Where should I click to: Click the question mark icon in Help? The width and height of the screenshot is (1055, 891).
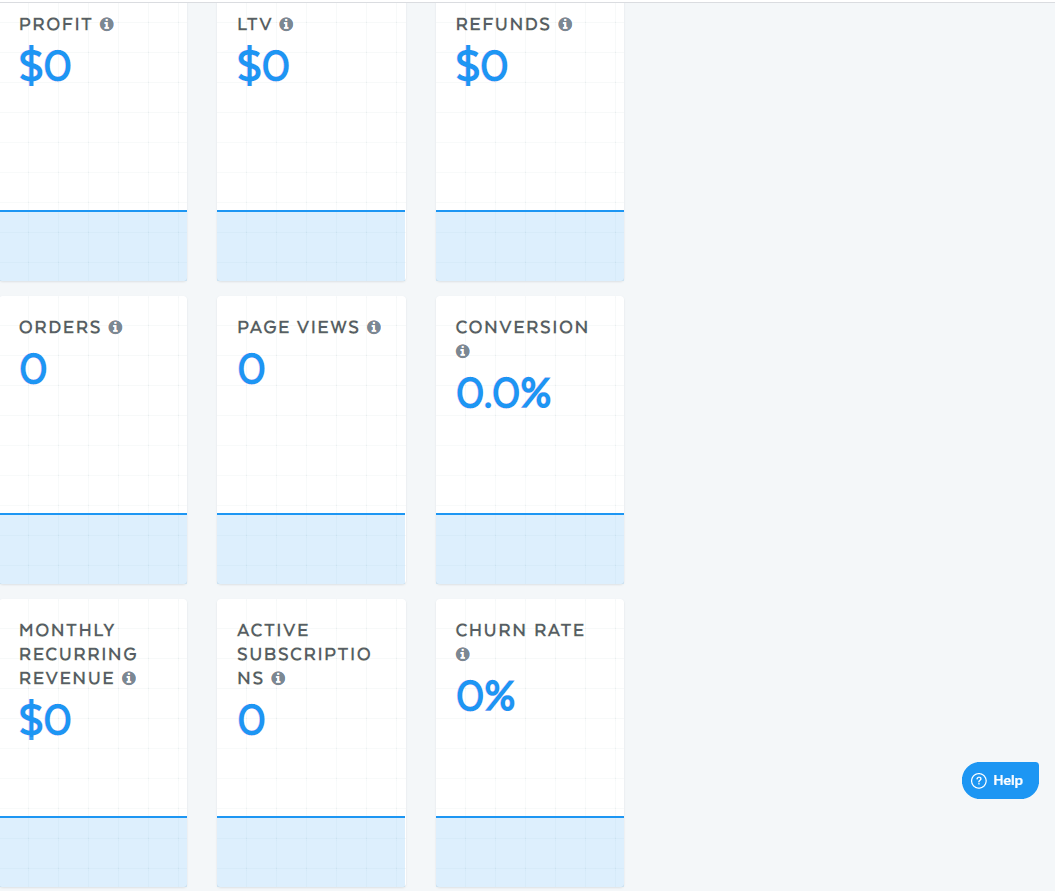click(x=979, y=781)
